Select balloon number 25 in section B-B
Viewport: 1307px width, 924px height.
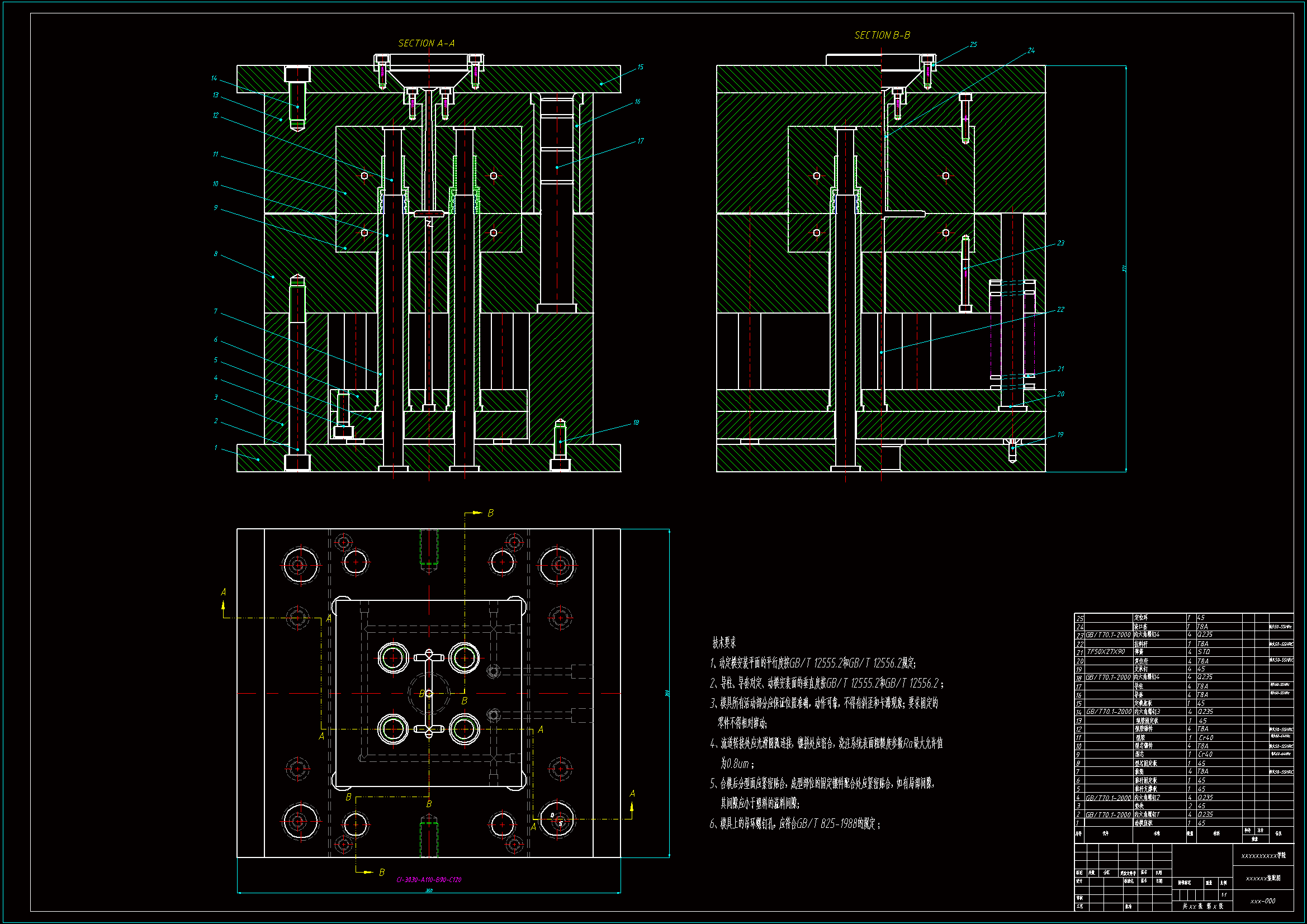(973, 44)
